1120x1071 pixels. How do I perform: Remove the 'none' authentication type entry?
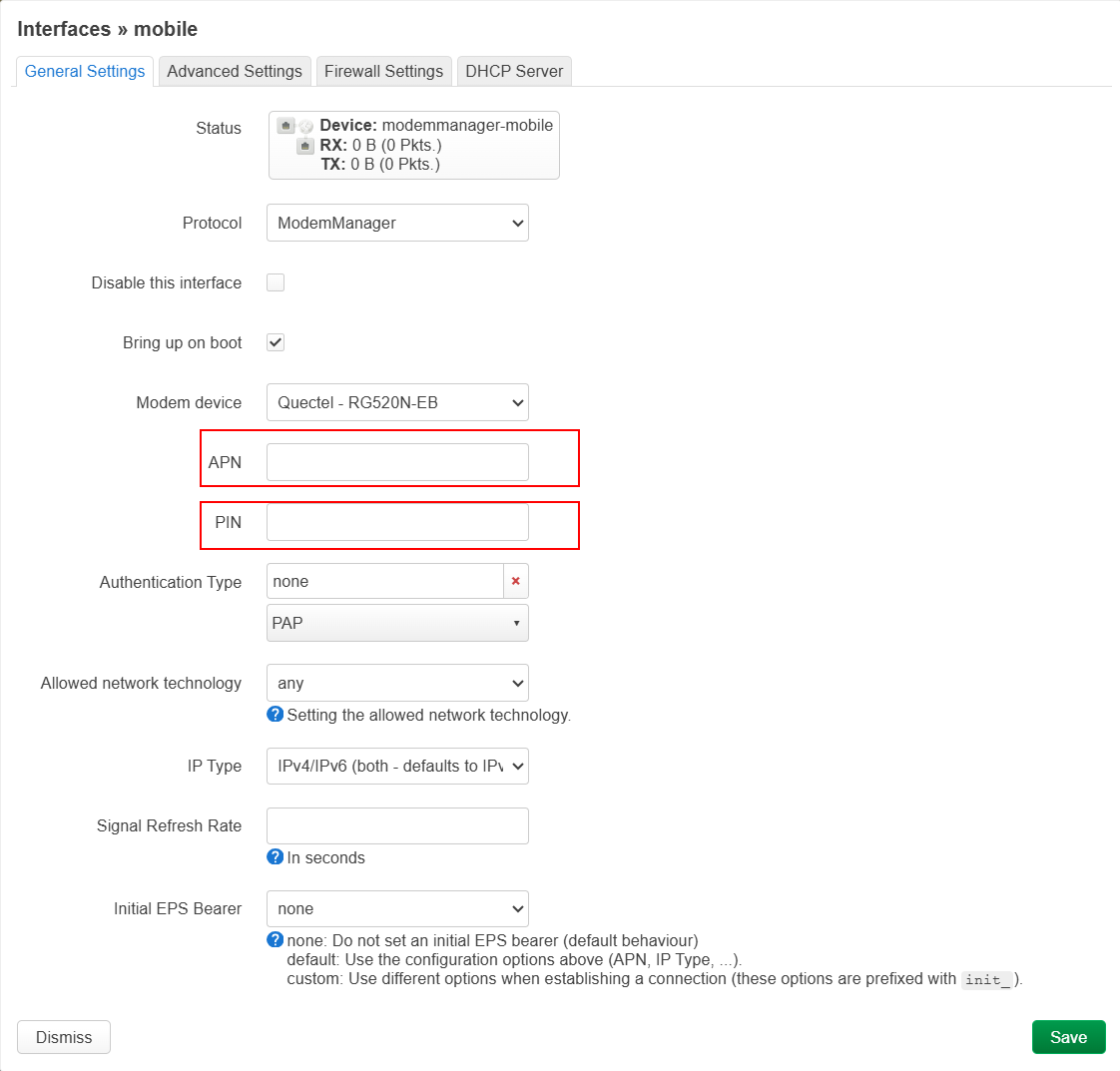516,581
